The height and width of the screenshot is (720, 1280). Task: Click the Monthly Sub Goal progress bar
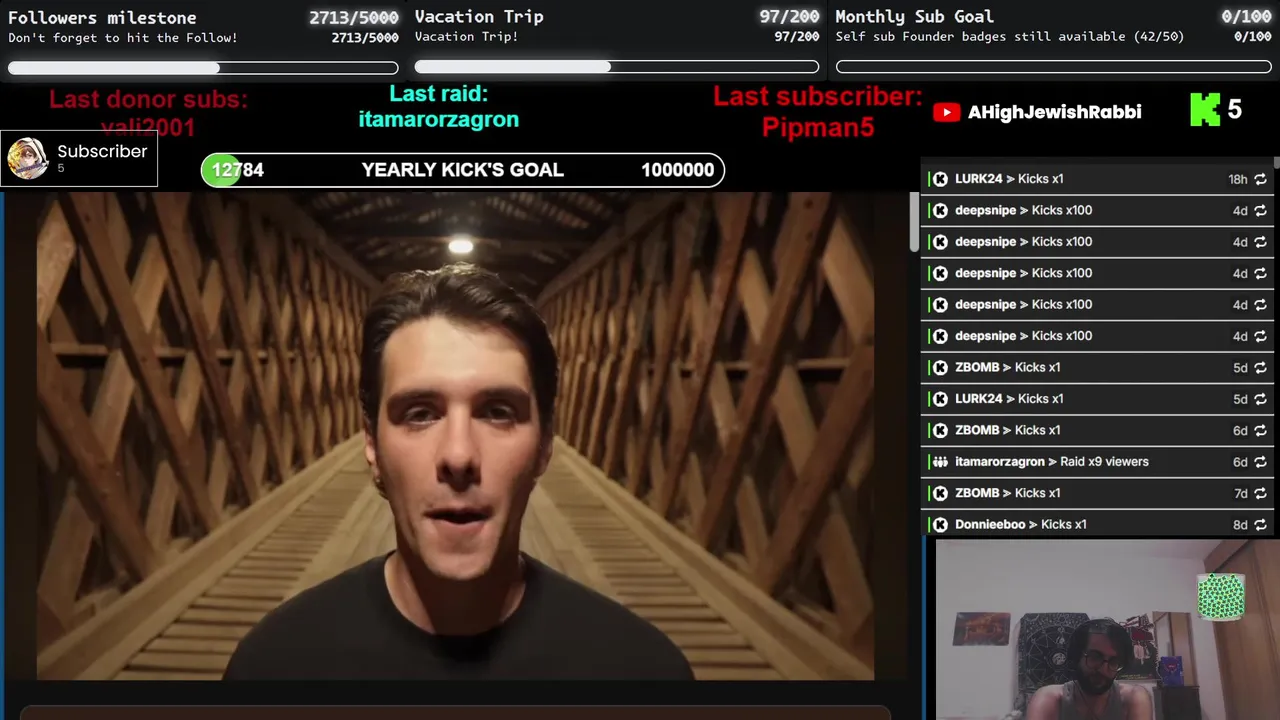point(1054,67)
